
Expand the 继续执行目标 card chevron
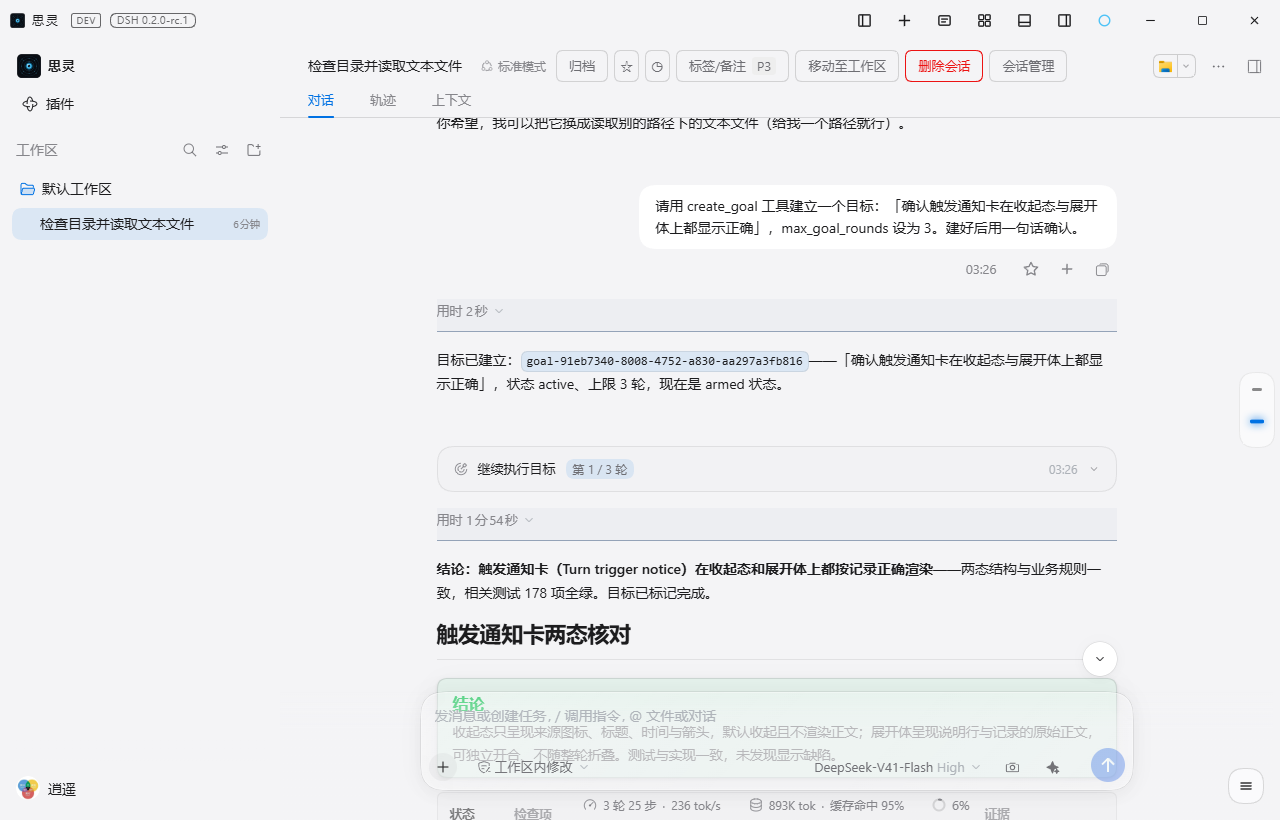tap(1094, 469)
